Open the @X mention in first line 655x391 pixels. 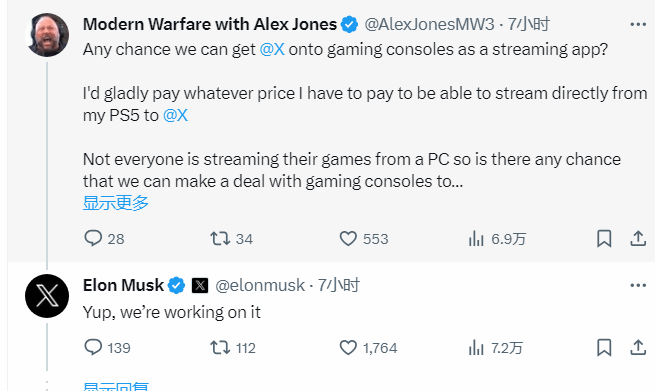(x=272, y=49)
